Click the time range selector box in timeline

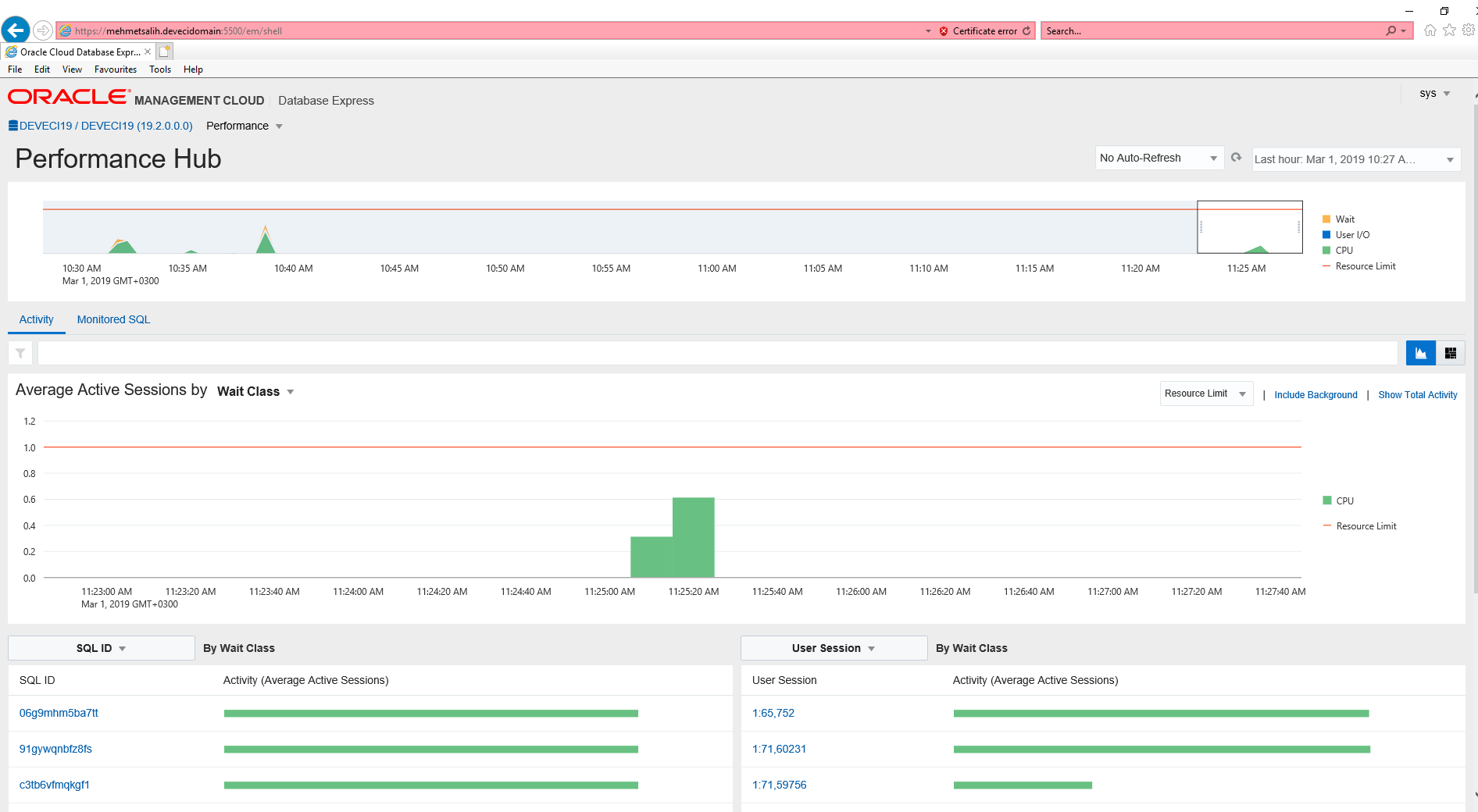(x=1249, y=227)
